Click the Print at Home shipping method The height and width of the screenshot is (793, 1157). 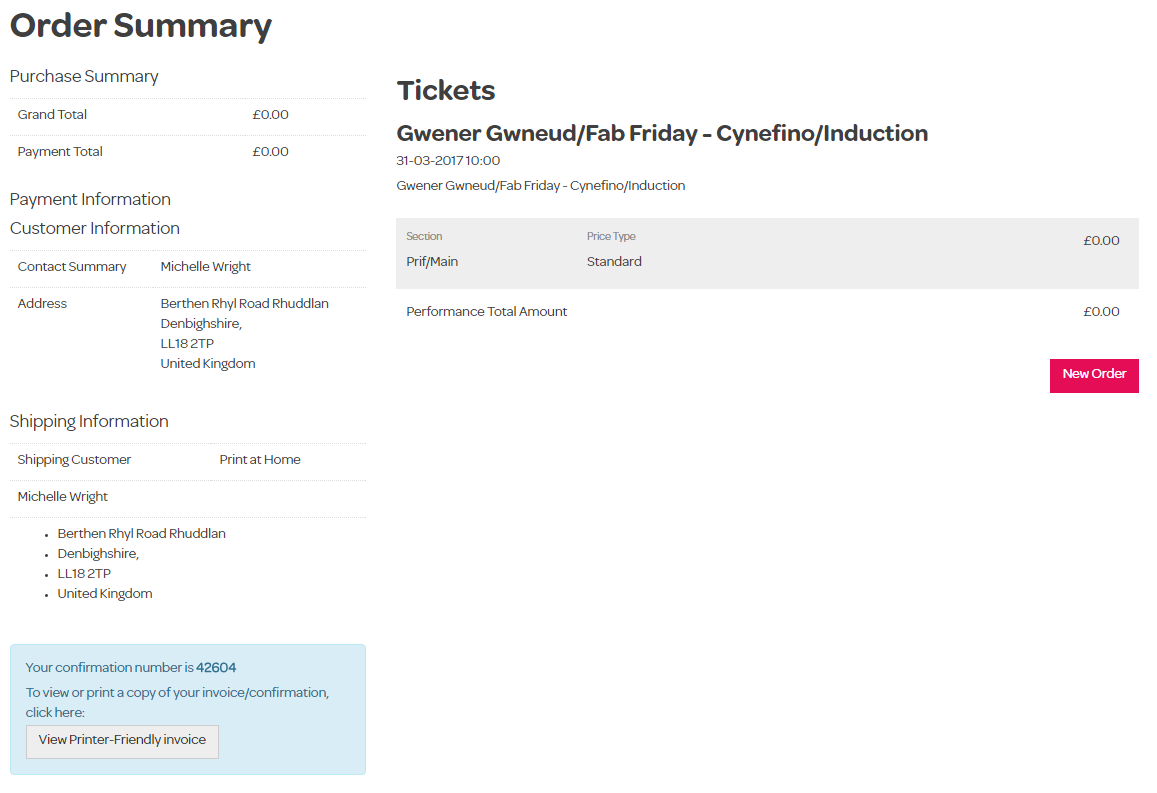point(260,460)
